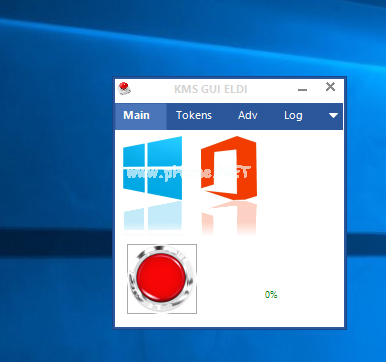Screen dimensions: 386x362
Task: Select the orange Office logo icon
Action: click(229, 168)
